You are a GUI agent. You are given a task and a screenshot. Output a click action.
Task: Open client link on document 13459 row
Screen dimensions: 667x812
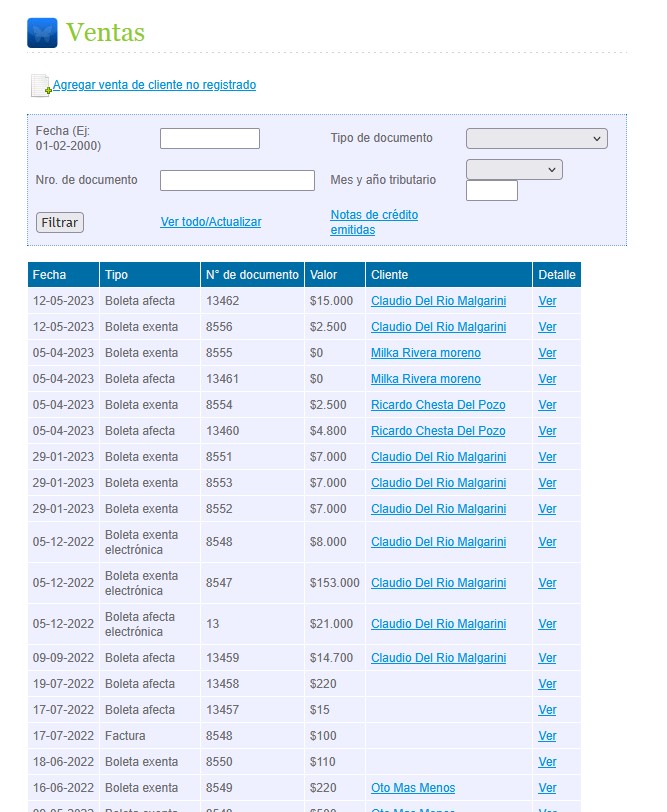pyautogui.click(x=438, y=658)
